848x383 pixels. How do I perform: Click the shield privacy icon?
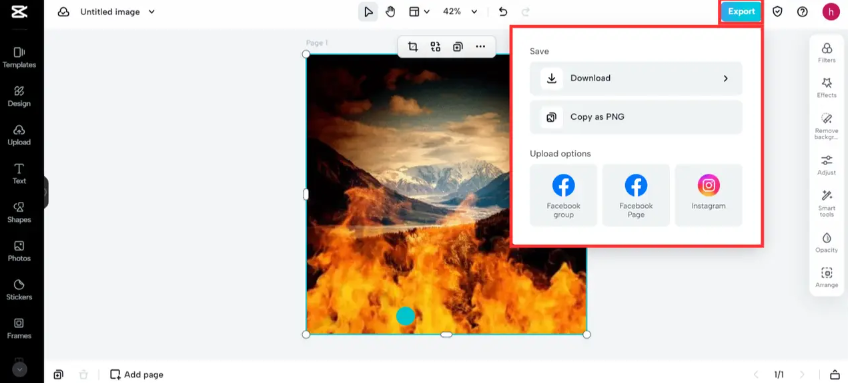click(x=777, y=12)
